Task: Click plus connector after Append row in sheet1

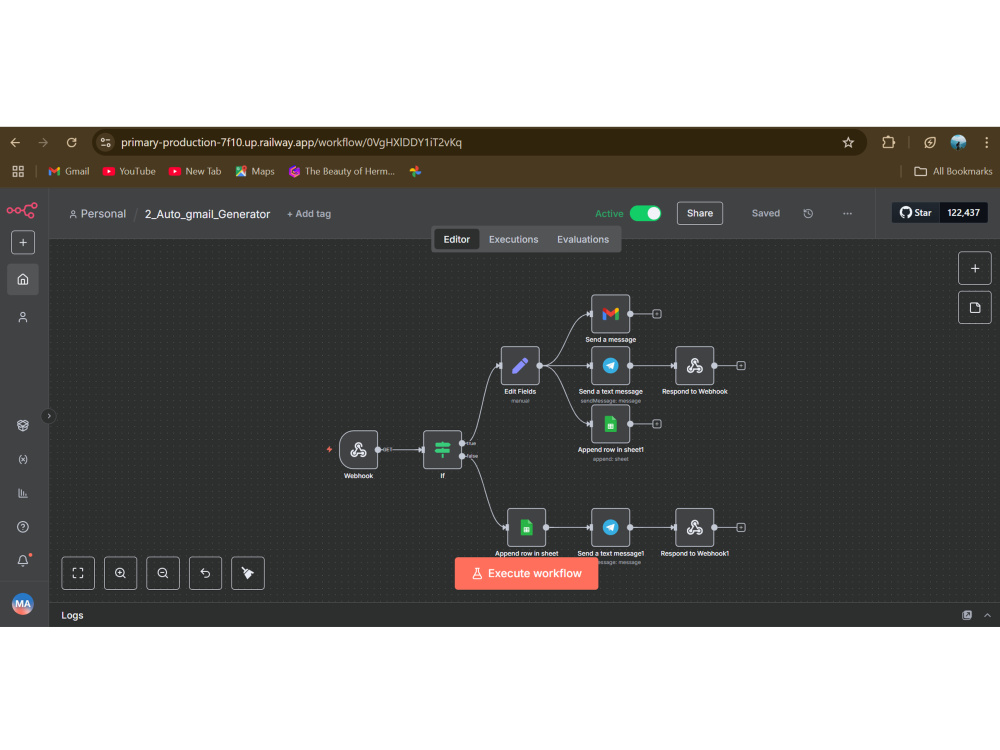Action: tap(657, 423)
